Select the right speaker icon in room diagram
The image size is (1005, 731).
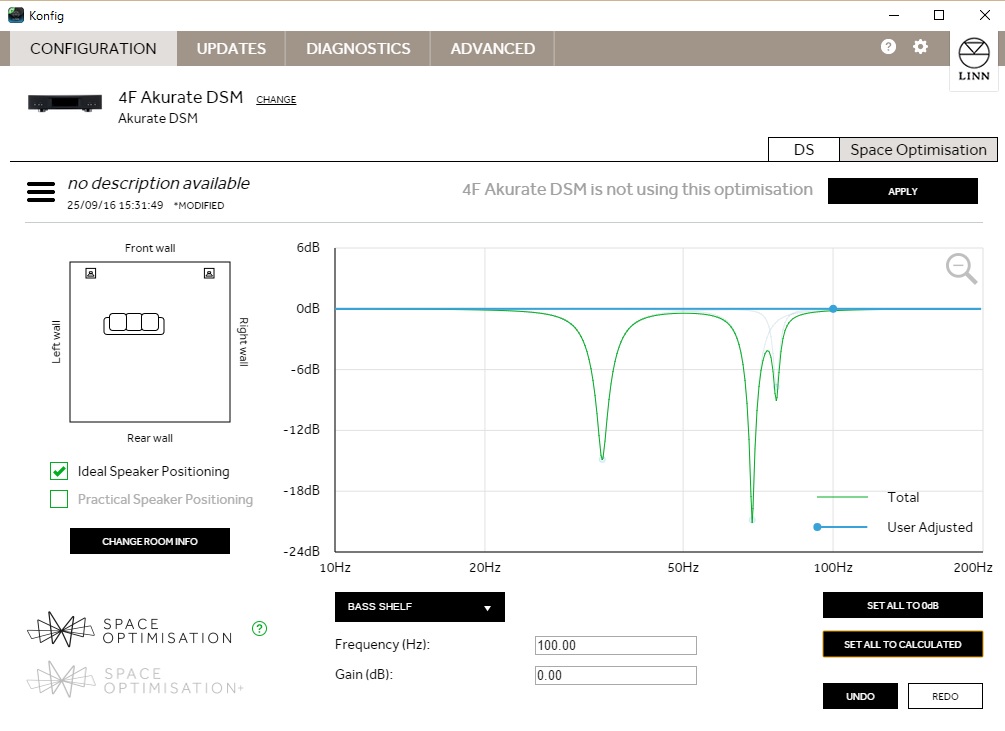[x=209, y=274]
